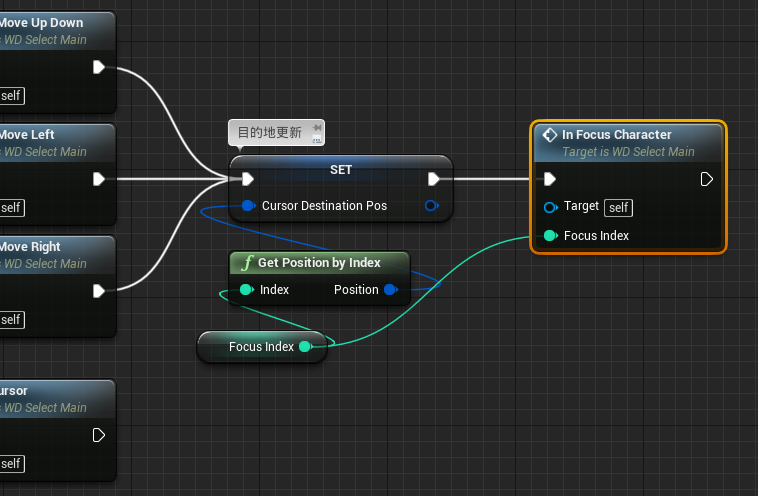758x496 pixels.
Task: Click the Cursor Destination Pos input pin
Action: 248,205
